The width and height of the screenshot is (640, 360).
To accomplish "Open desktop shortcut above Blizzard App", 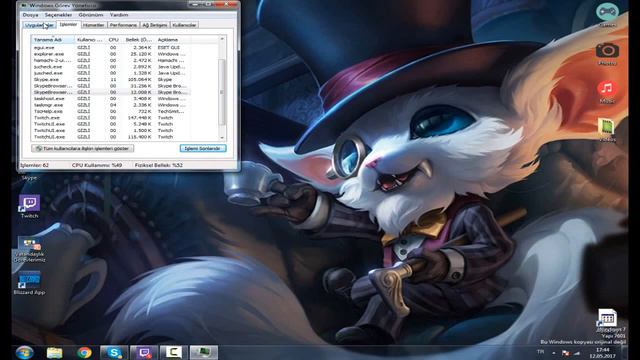I will (x=29, y=250).
